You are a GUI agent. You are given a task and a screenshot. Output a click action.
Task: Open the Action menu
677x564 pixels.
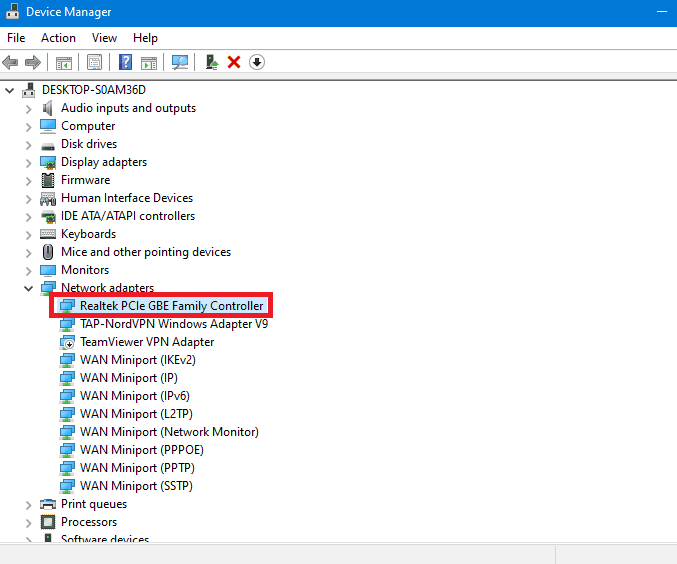point(58,38)
